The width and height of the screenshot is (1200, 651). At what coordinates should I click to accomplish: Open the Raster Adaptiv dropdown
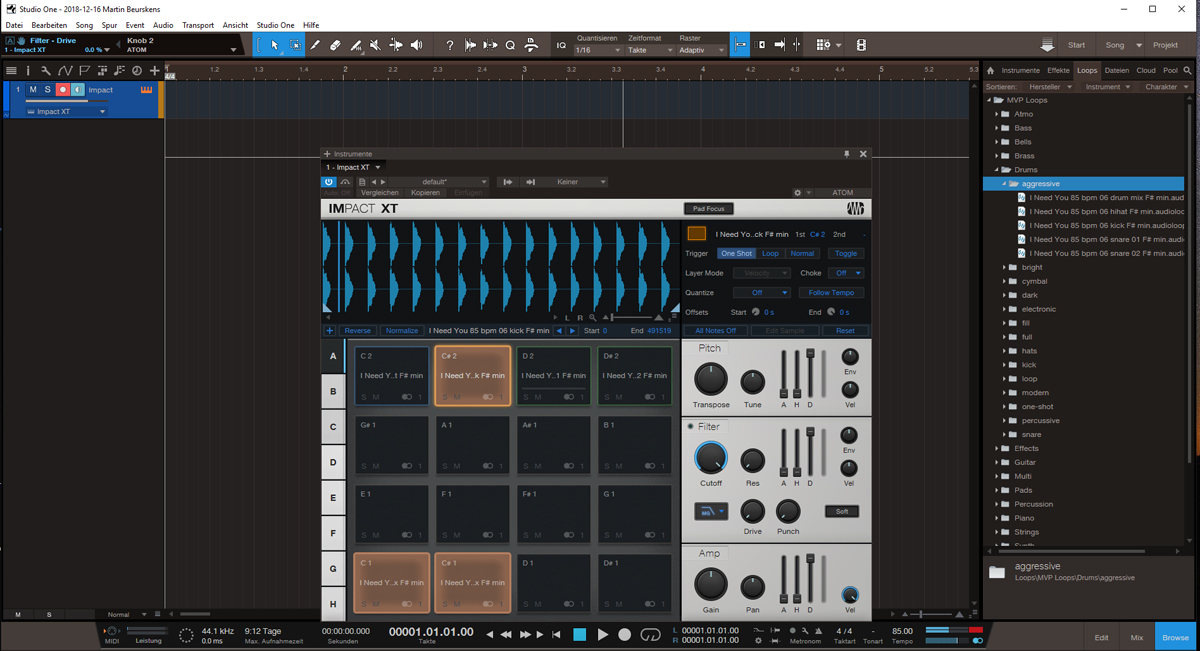701,50
